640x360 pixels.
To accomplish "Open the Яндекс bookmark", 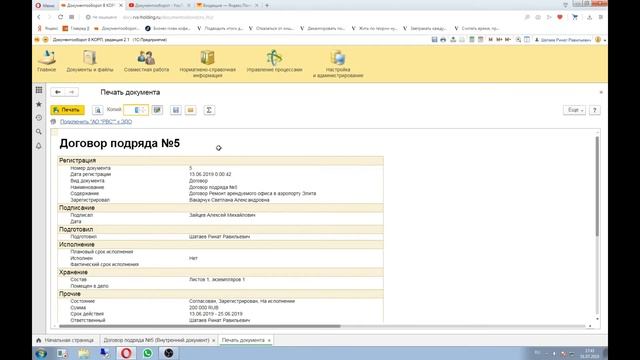I will [x=47, y=29].
